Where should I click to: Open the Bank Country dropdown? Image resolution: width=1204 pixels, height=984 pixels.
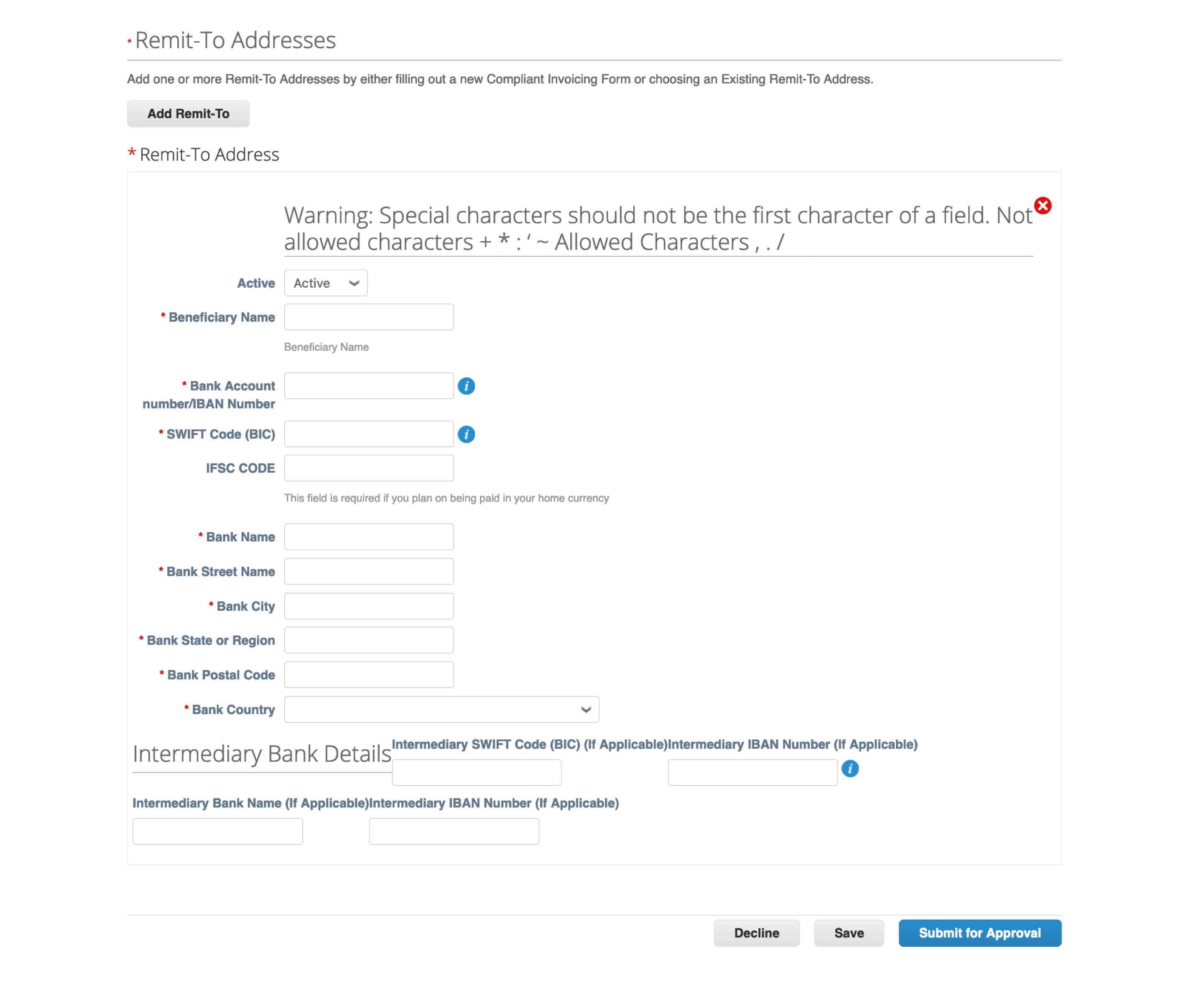click(x=441, y=709)
